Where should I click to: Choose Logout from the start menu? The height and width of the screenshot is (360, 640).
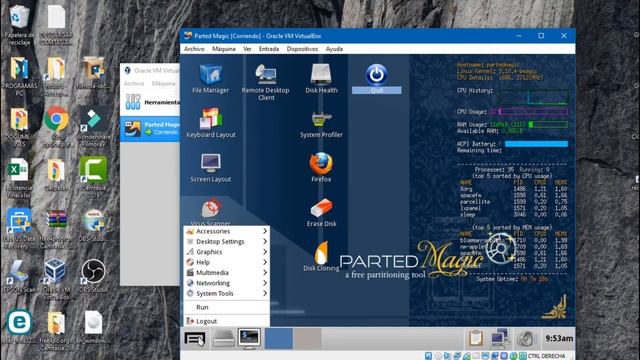tap(227, 321)
